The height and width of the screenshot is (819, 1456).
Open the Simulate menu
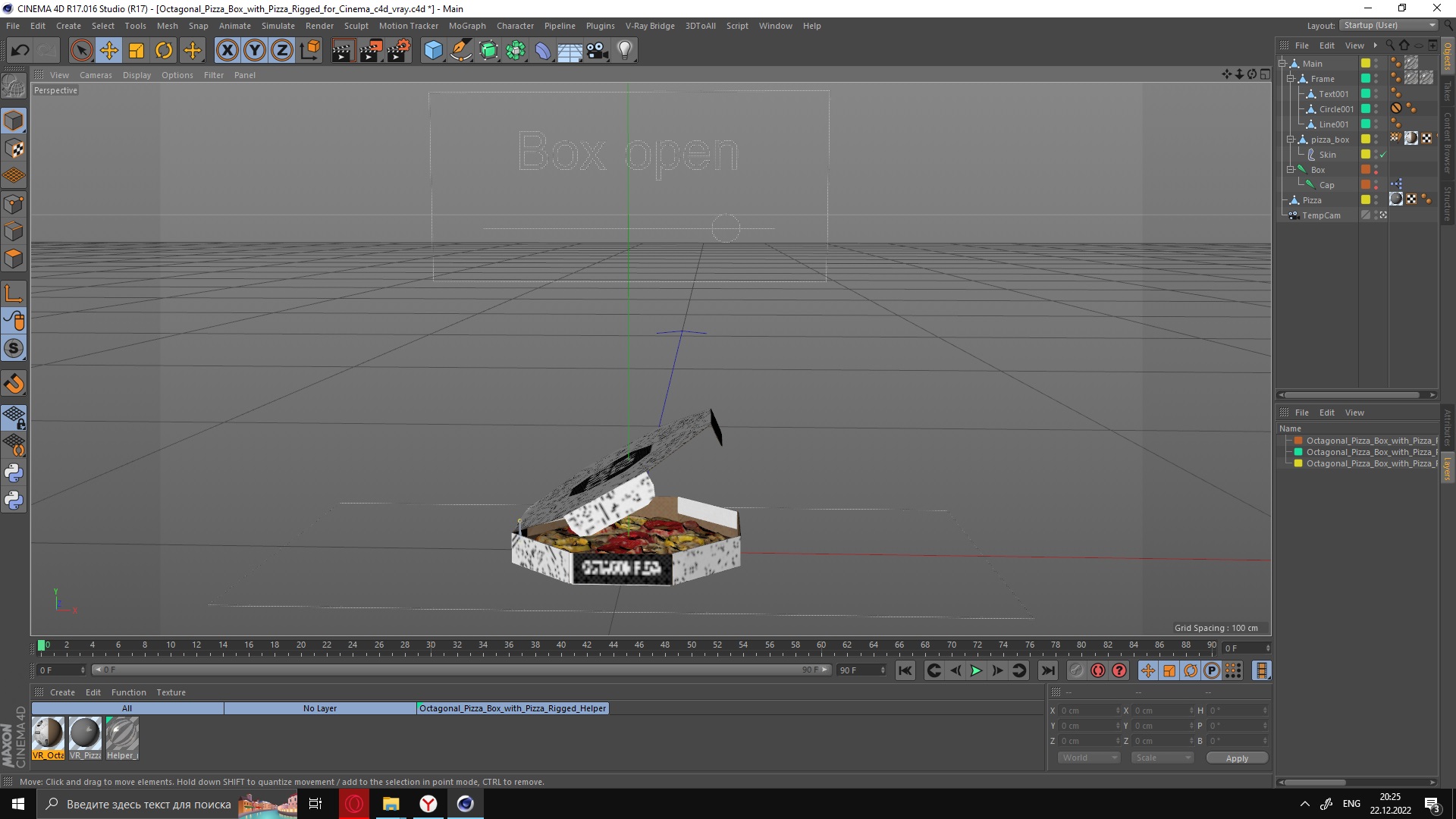[278, 26]
